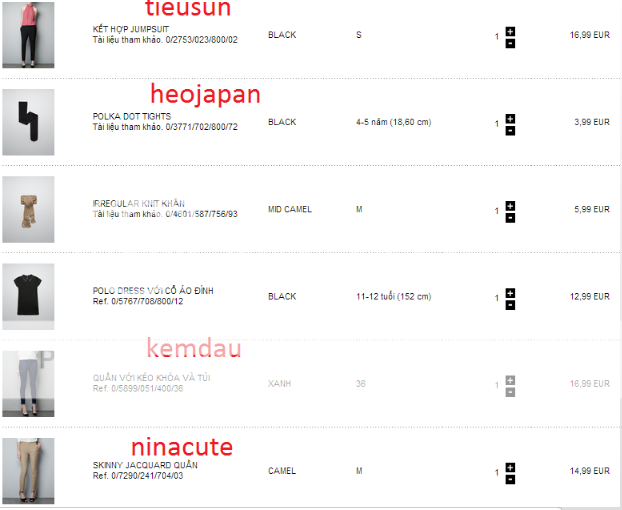The height and width of the screenshot is (510, 622).
Task: View the camel knit scarf thumbnail
Action: click(28, 209)
